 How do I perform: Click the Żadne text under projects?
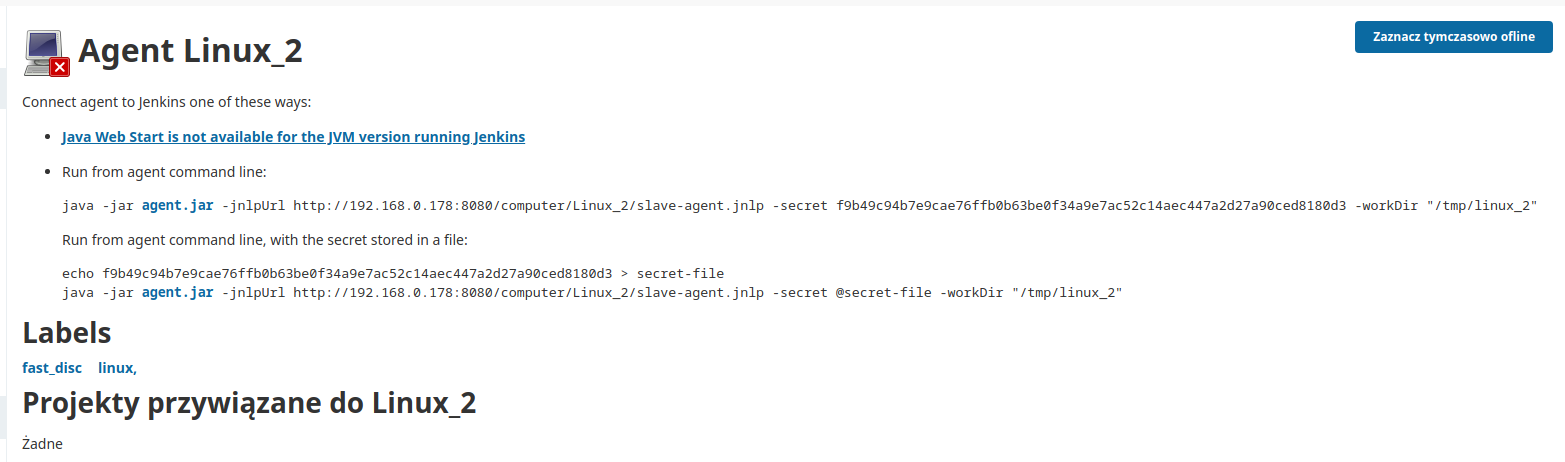pyautogui.click(x=42, y=442)
